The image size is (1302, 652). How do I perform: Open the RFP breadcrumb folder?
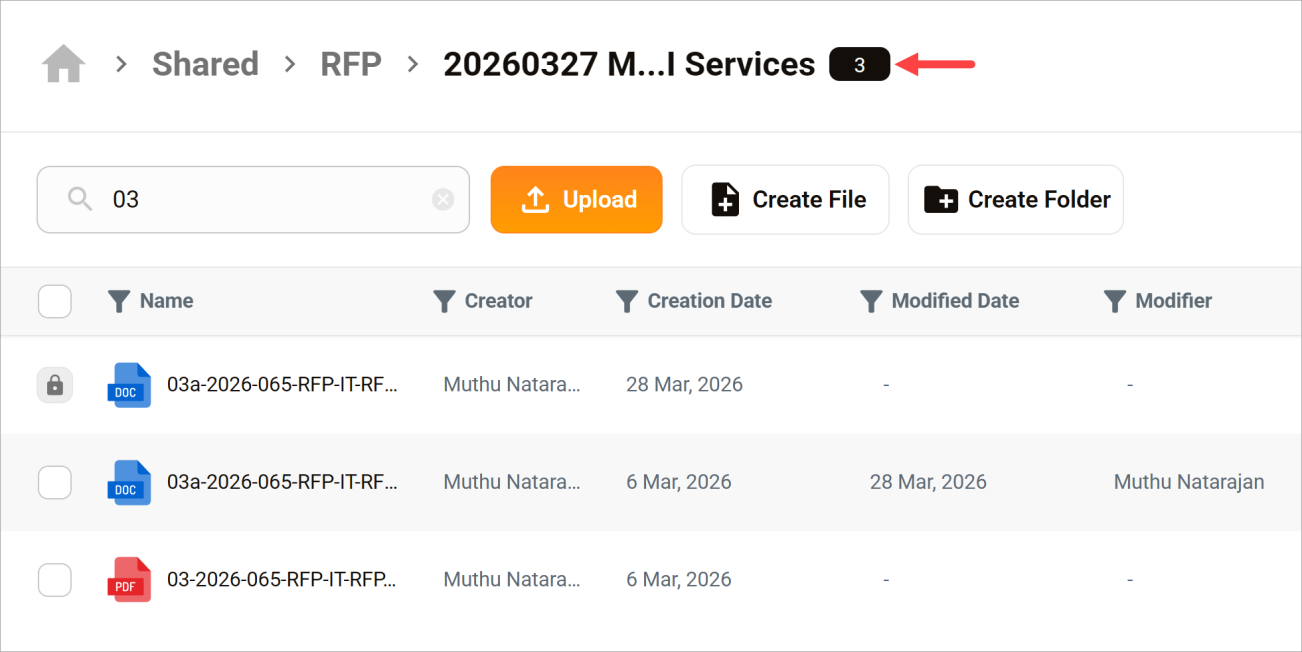(351, 64)
